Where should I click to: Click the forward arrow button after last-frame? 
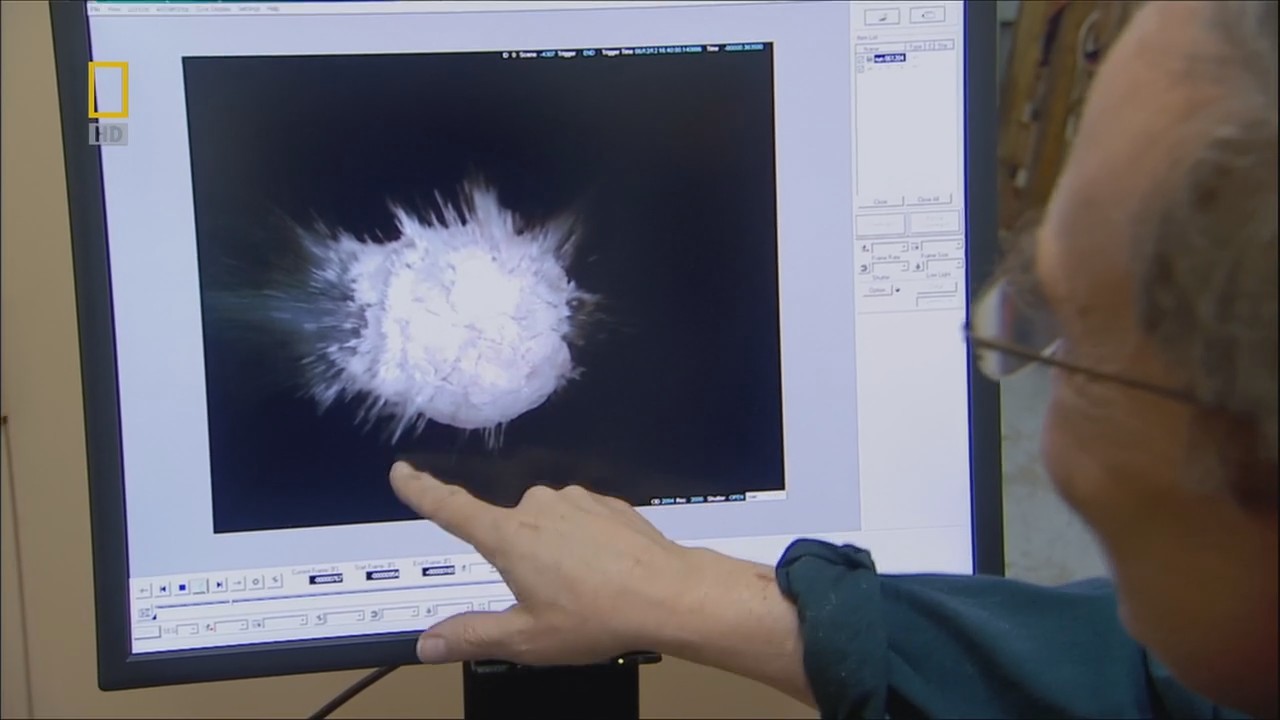237,584
